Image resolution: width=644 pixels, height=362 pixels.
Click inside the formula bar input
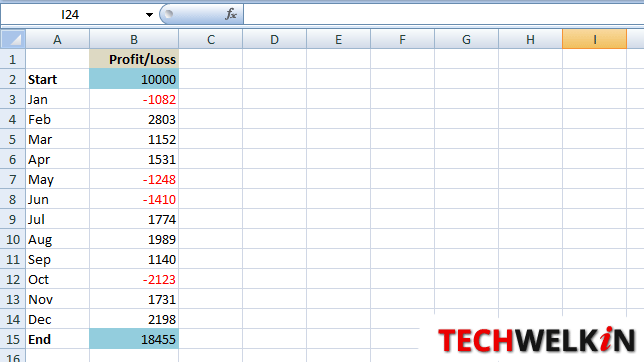tap(444, 14)
